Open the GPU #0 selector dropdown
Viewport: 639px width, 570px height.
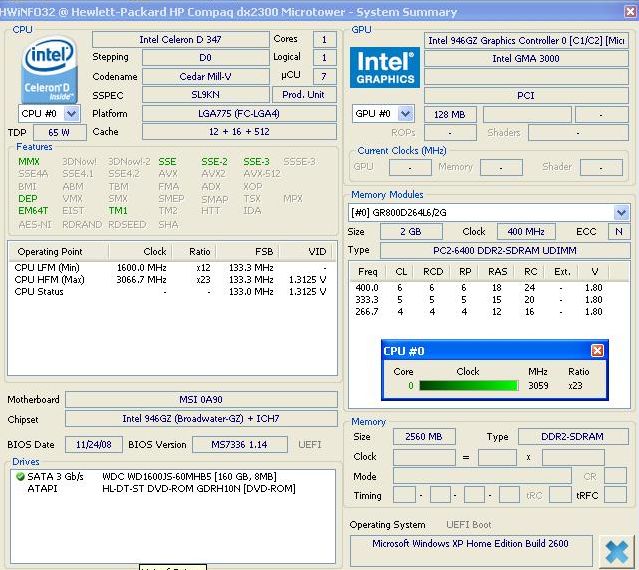pyautogui.click(x=405, y=113)
